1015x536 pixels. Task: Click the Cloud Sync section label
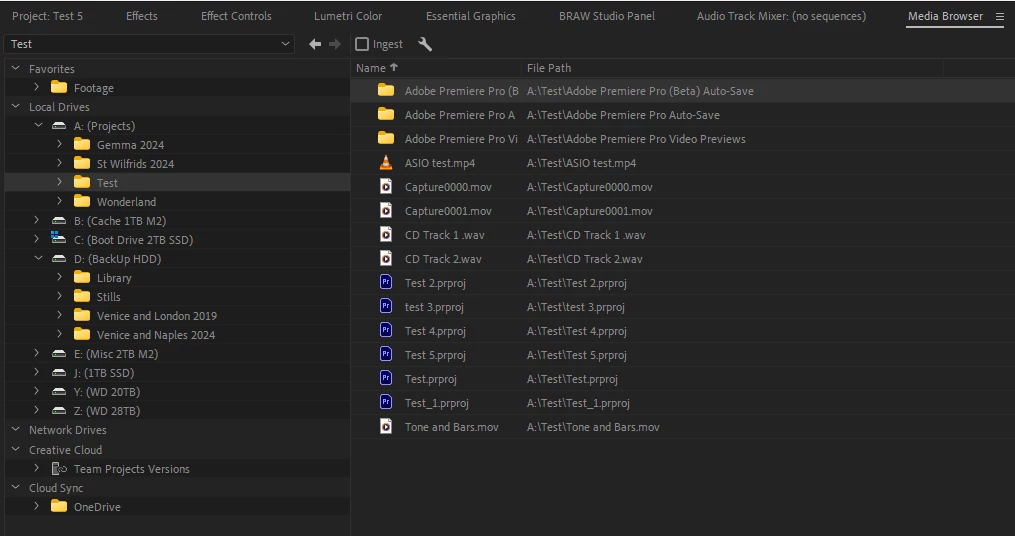tap(56, 487)
